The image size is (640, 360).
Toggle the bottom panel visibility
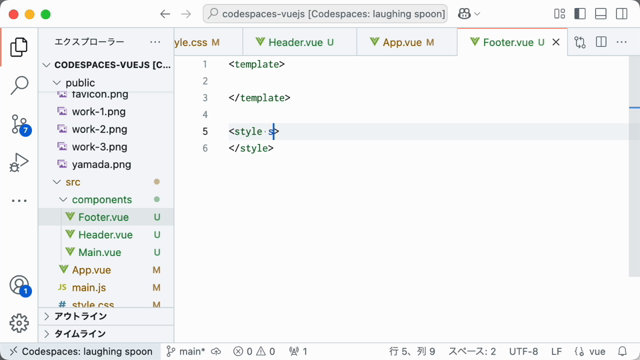tap(600, 14)
